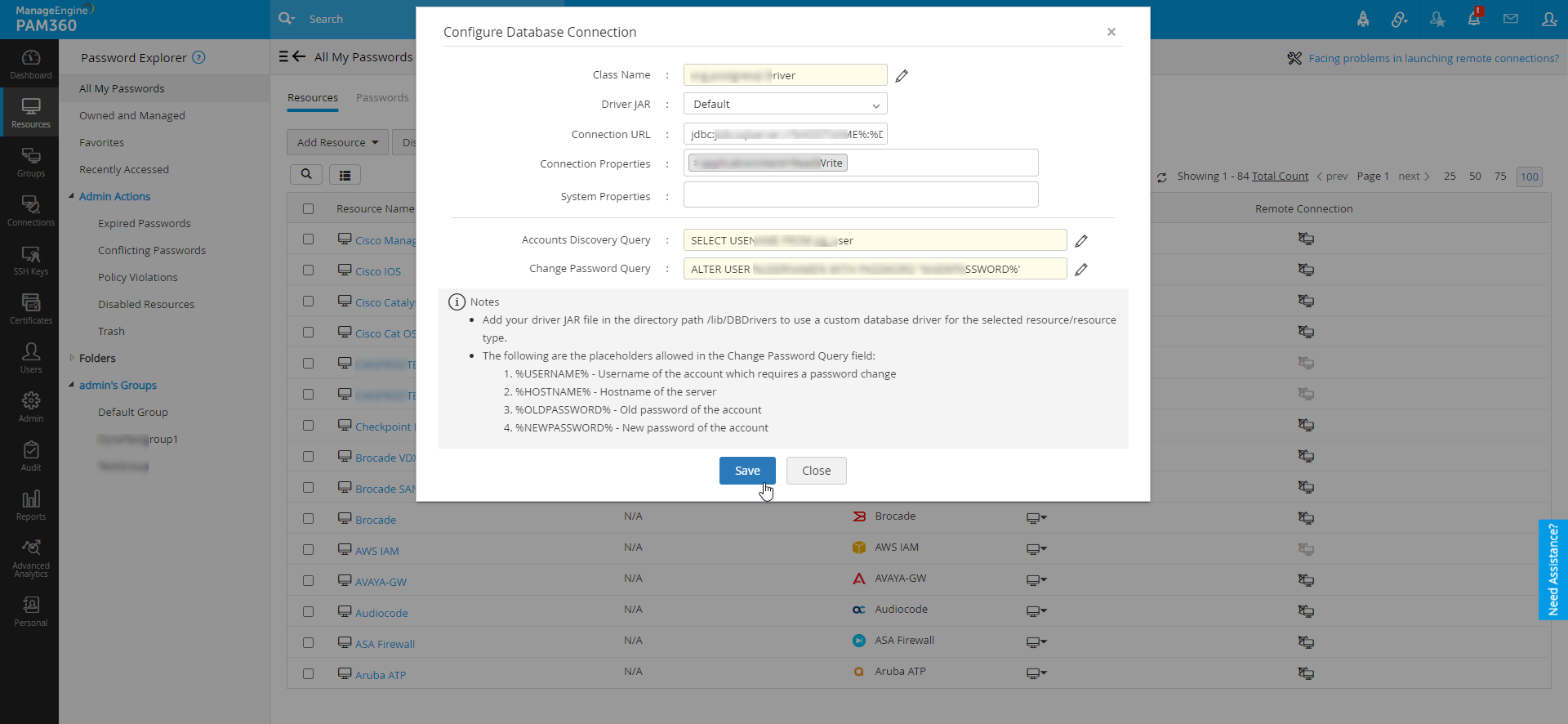Open Certificates section in sidebar
This screenshot has height=724, width=1568.
coord(31,309)
